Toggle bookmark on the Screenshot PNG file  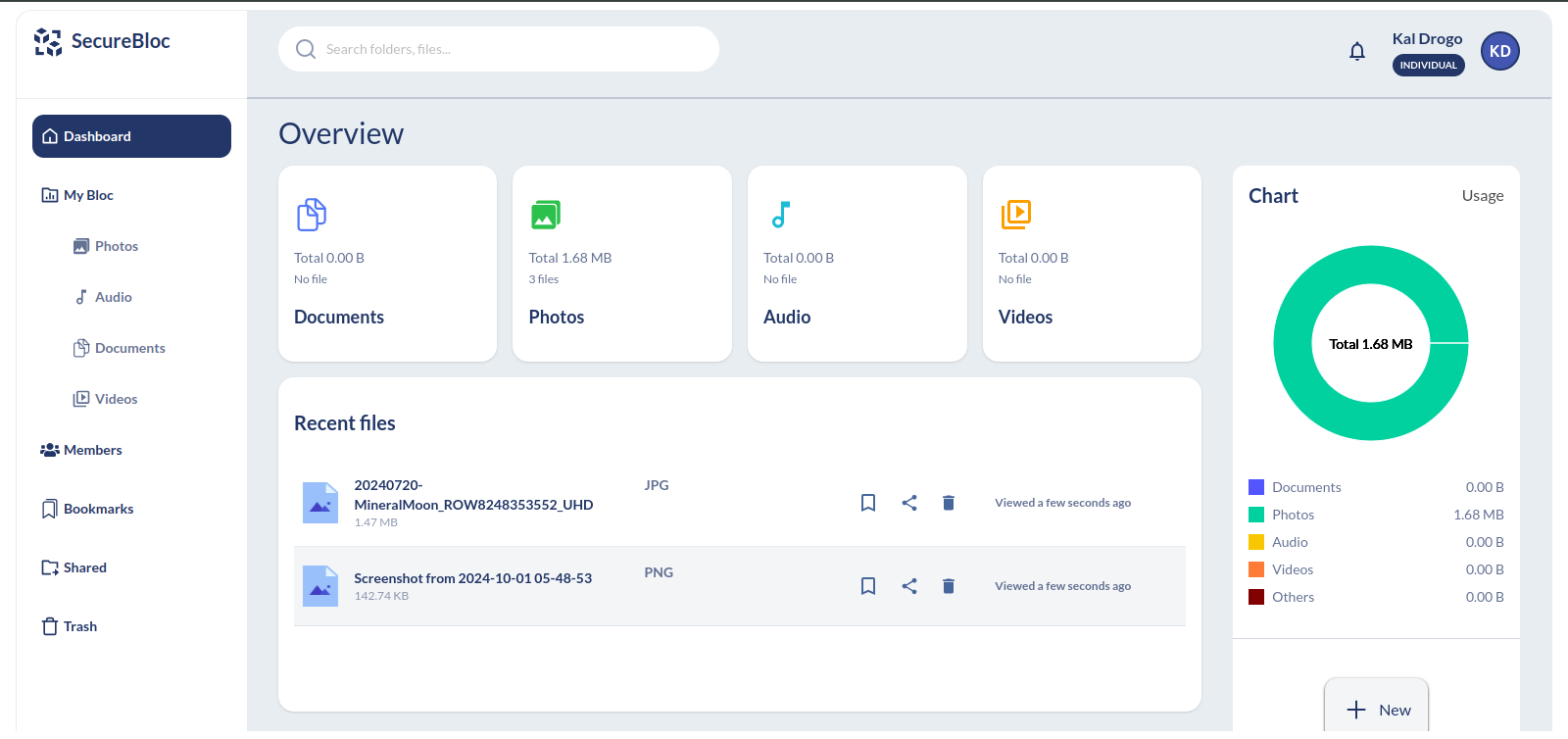[867, 586]
